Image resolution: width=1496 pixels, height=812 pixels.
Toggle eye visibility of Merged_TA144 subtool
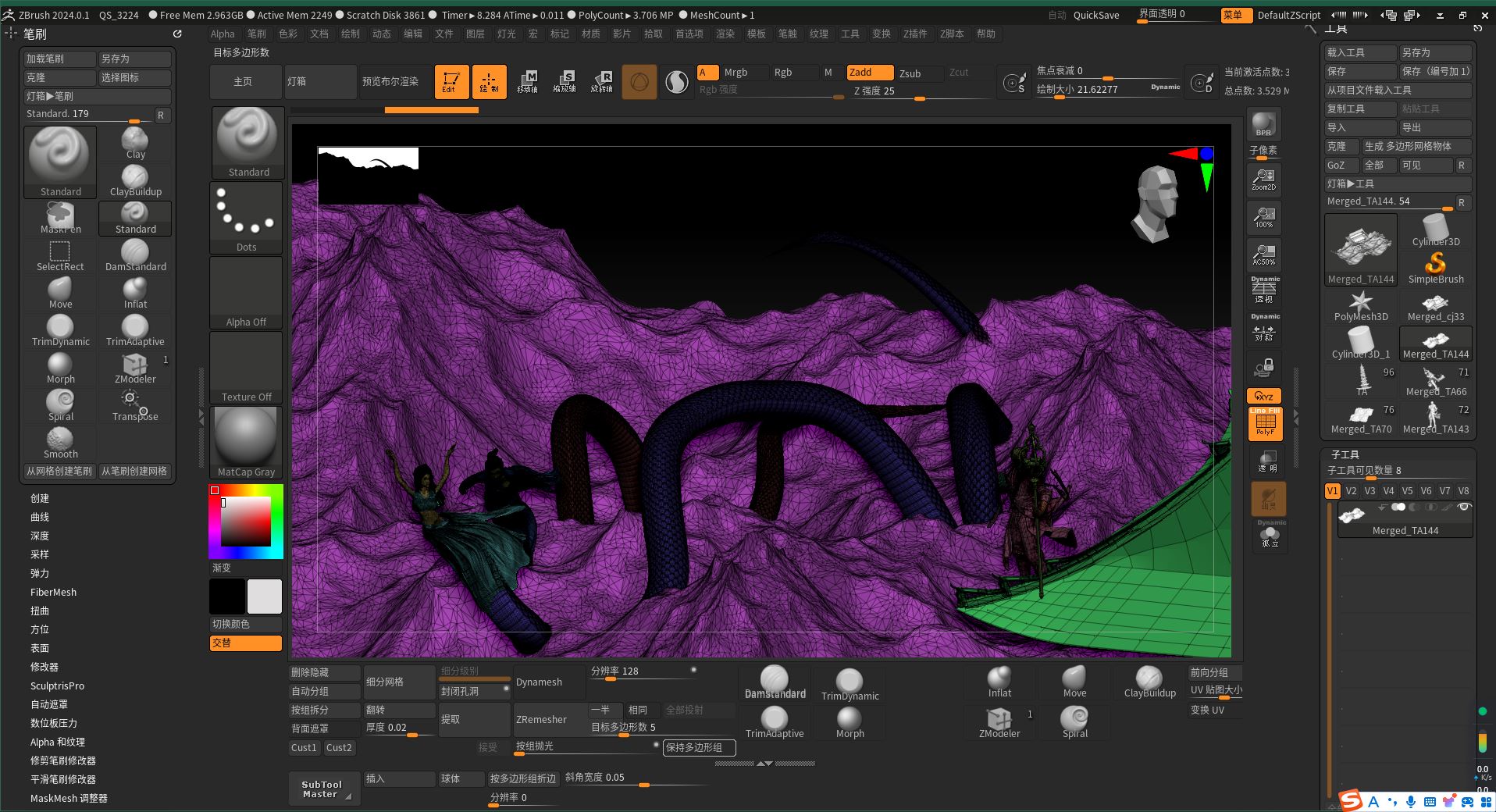[x=1464, y=507]
